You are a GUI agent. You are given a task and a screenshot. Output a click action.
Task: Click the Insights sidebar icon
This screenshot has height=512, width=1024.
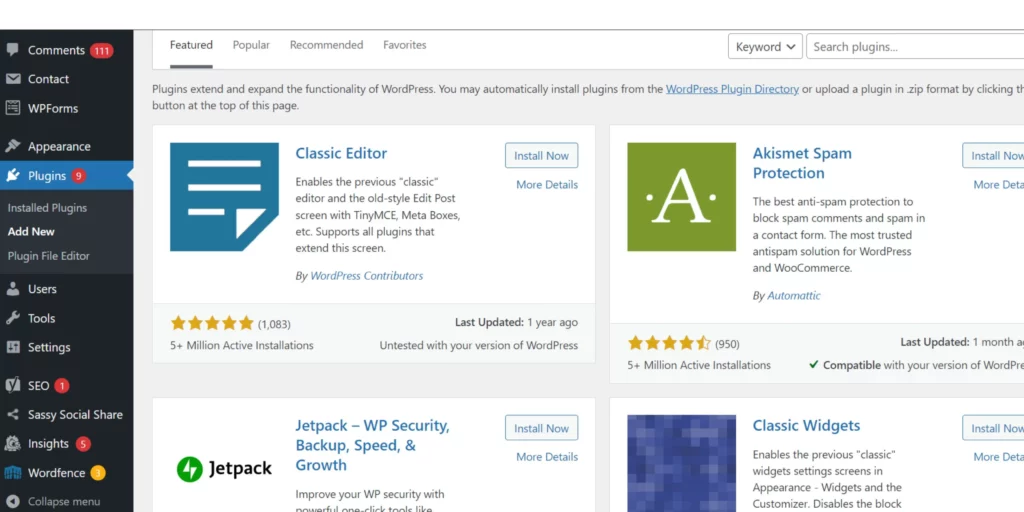pos(12,443)
